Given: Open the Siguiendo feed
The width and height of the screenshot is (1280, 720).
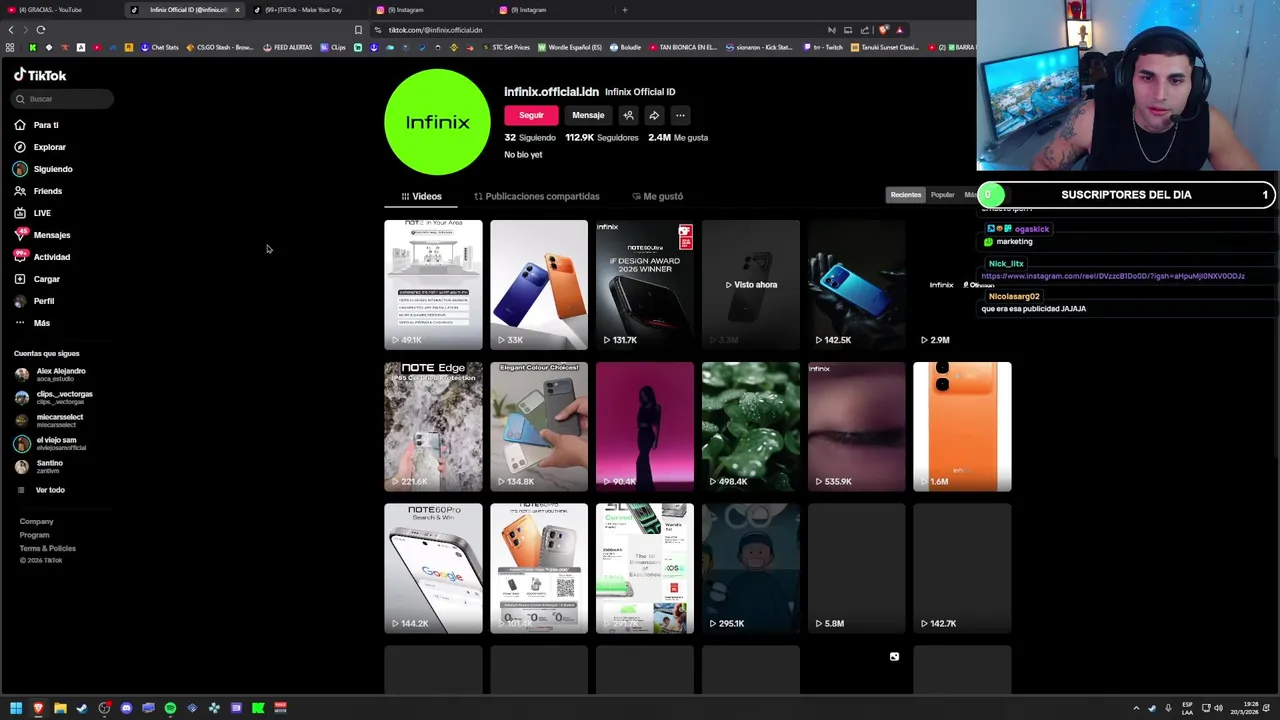Looking at the screenshot, I should [x=43, y=169].
